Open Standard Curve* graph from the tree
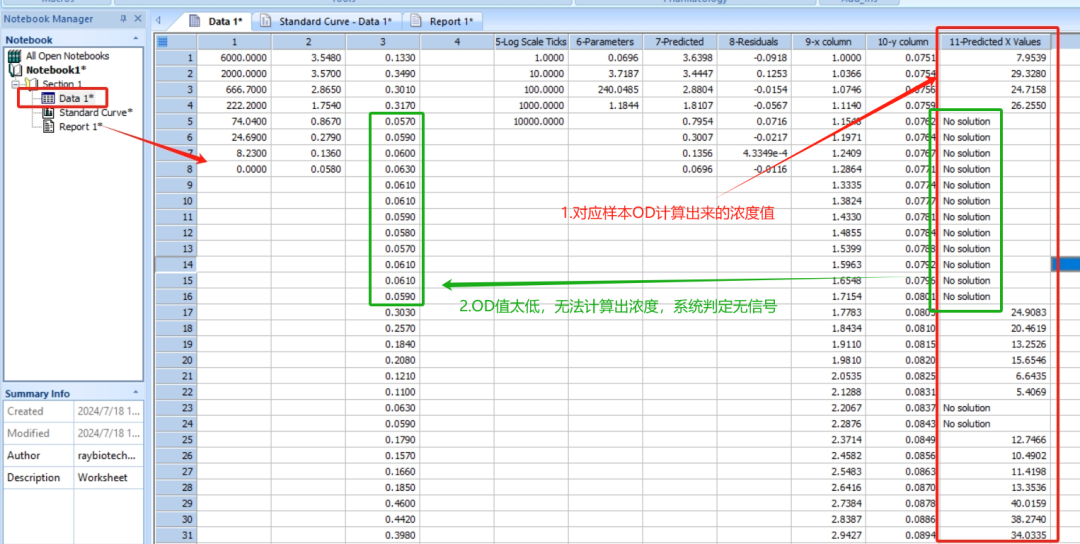Image resolution: width=1080 pixels, height=544 pixels. tap(96, 112)
